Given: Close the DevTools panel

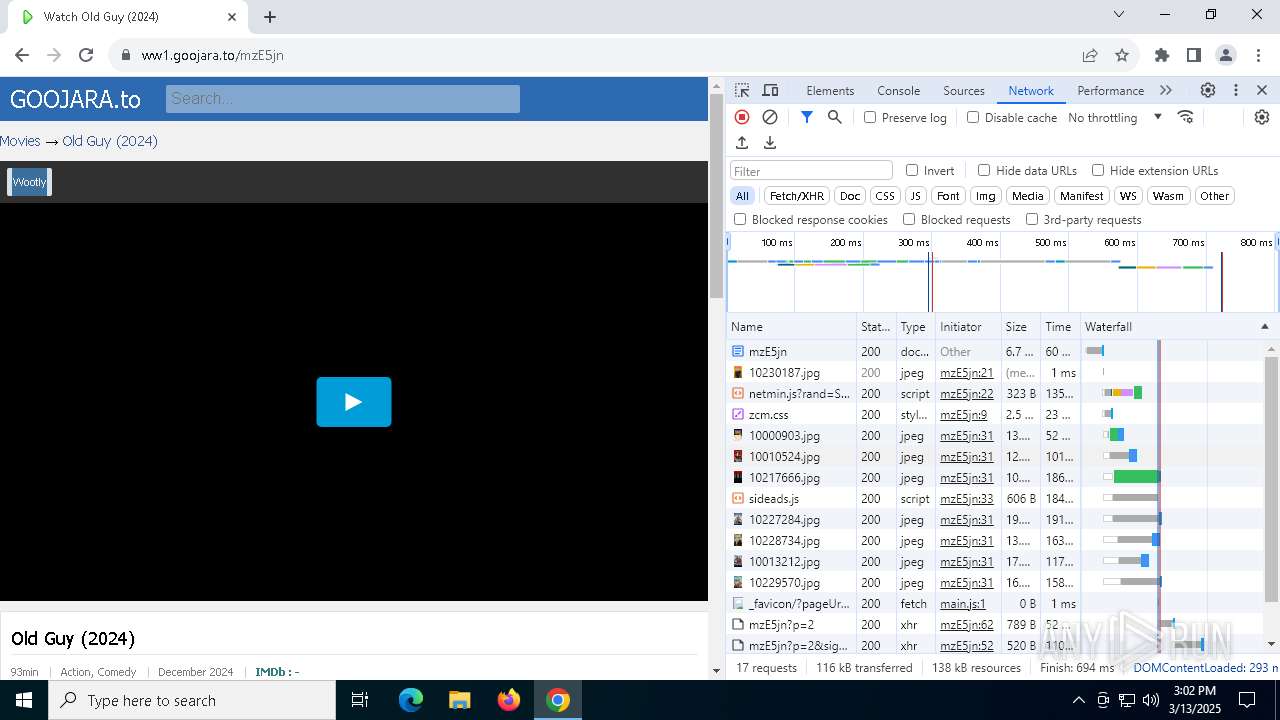Looking at the screenshot, I should (x=1262, y=90).
